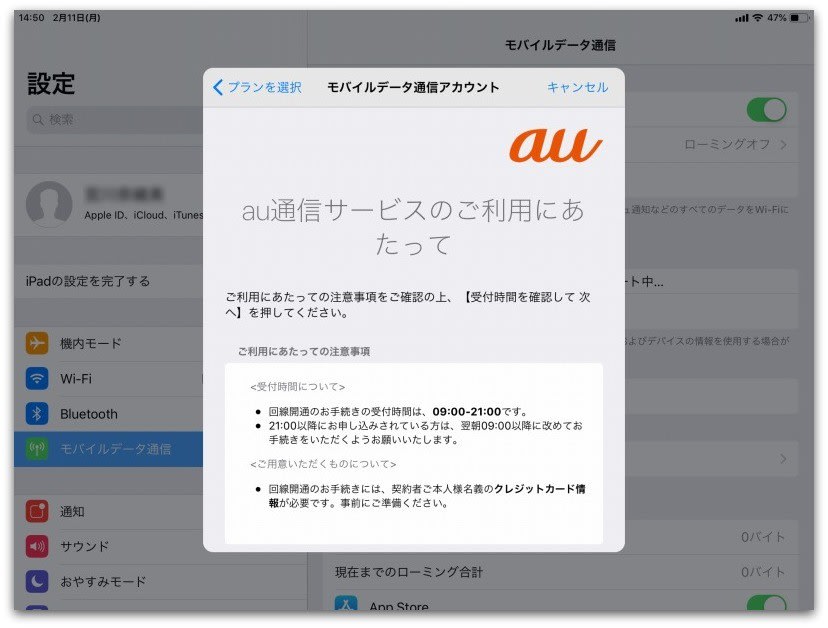Tap キャンセル to dismiss the dialog
Image resolution: width=828 pixels, height=628 pixels.
pos(577,87)
